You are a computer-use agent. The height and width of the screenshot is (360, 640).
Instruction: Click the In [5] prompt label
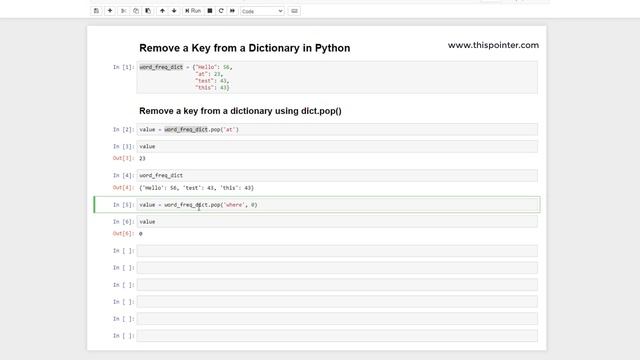pyautogui.click(x=123, y=205)
